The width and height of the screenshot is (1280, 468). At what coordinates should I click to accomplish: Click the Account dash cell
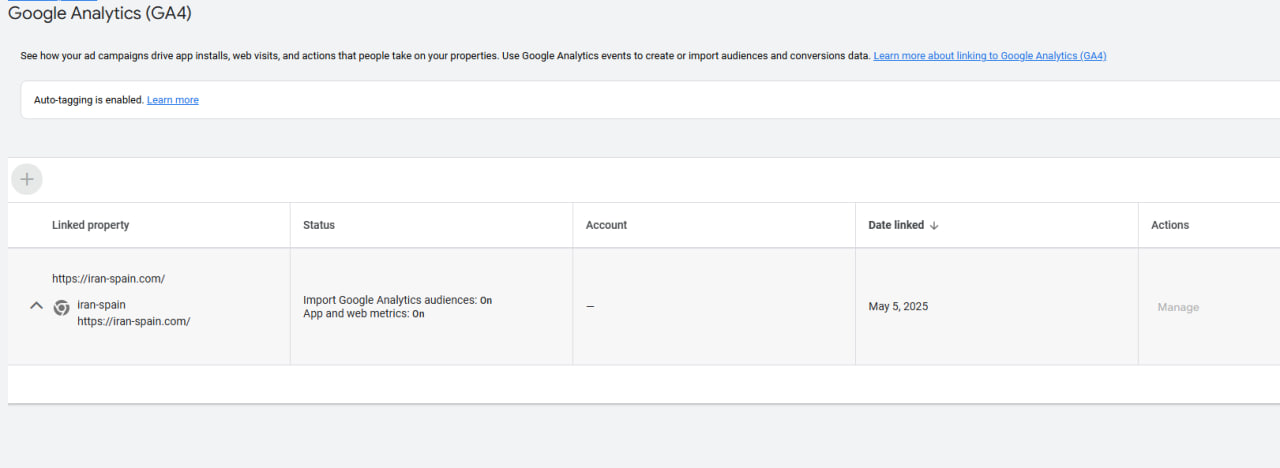(590, 307)
